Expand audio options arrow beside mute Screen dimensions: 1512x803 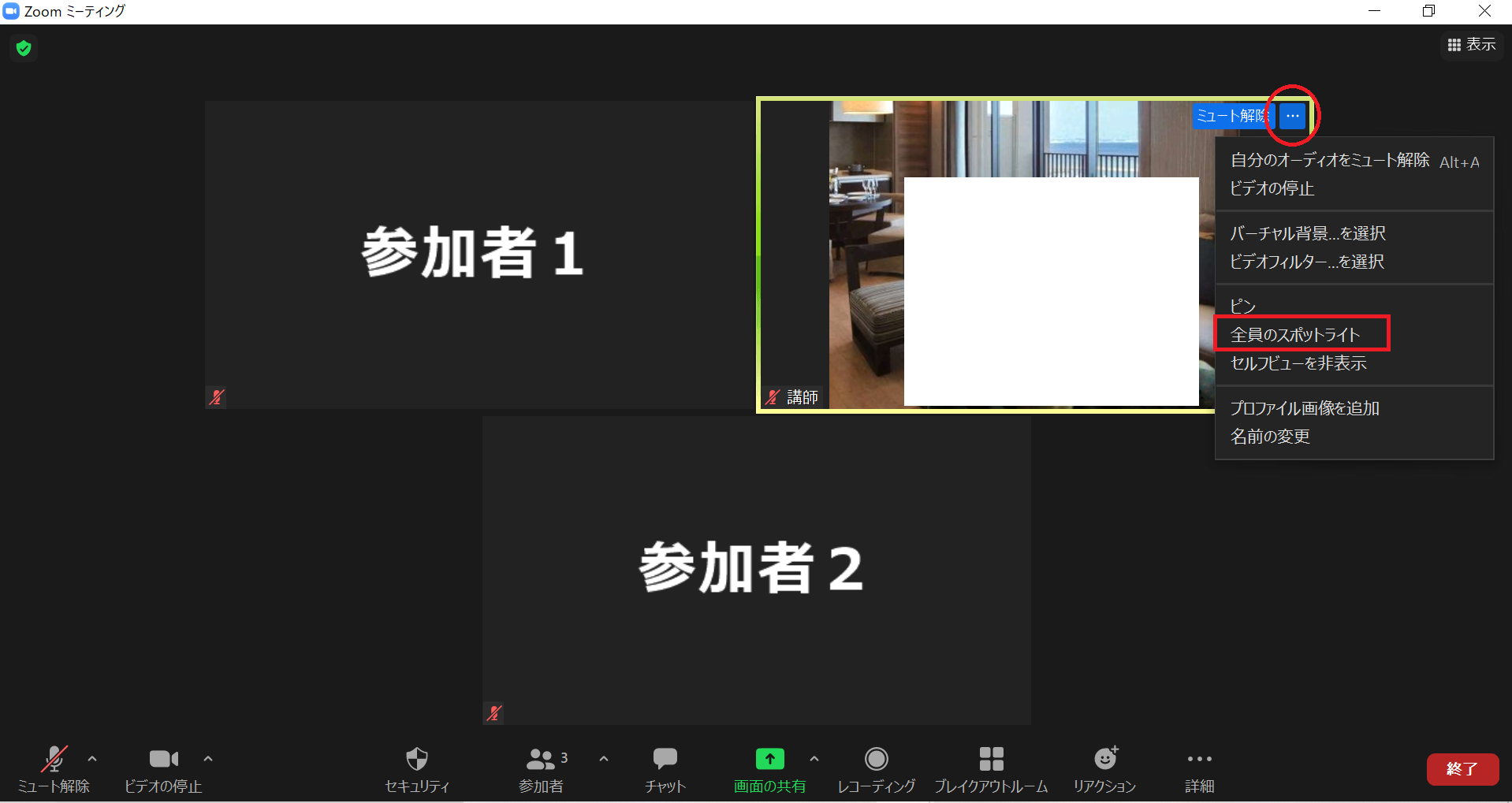(x=92, y=759)
